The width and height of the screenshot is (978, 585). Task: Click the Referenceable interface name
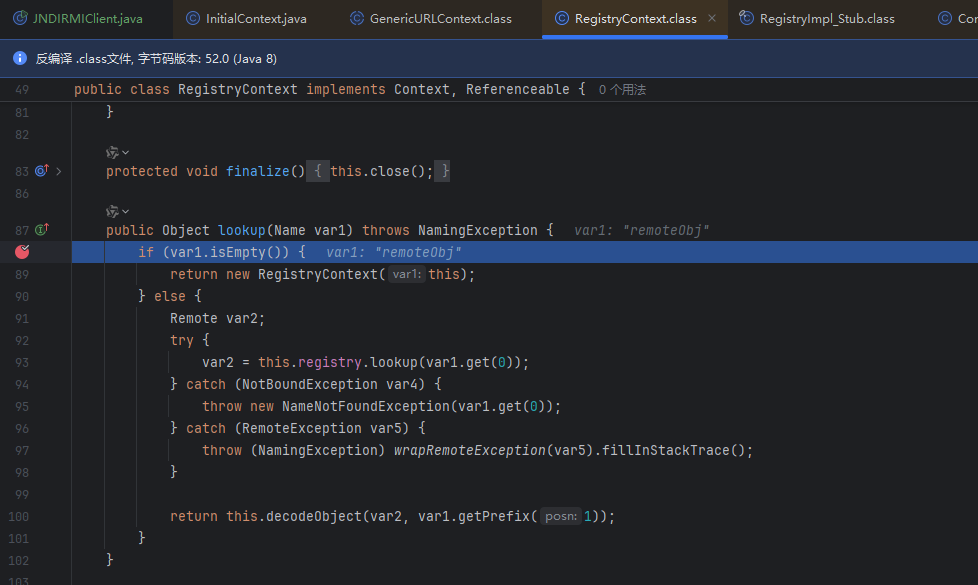tap(518, 89)
